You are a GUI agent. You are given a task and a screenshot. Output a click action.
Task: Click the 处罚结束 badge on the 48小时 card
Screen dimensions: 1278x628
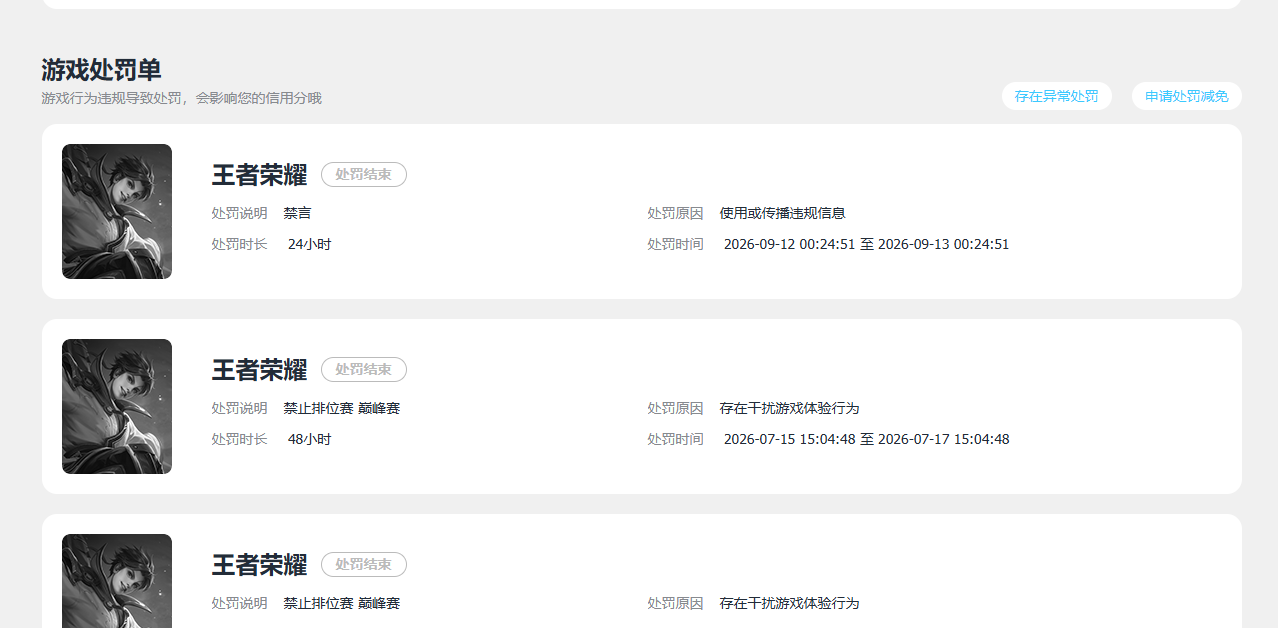click(x=364, y=370)
